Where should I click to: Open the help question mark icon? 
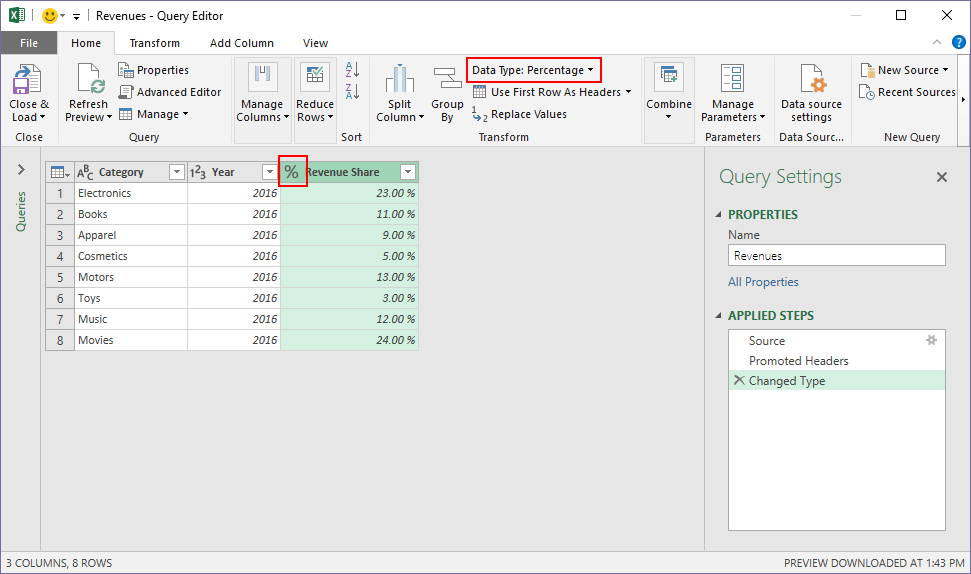[959, 43]
